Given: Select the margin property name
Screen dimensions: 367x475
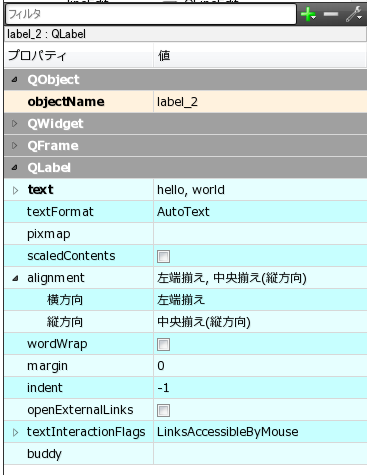Looking at the screenshot, I should 47,366.
